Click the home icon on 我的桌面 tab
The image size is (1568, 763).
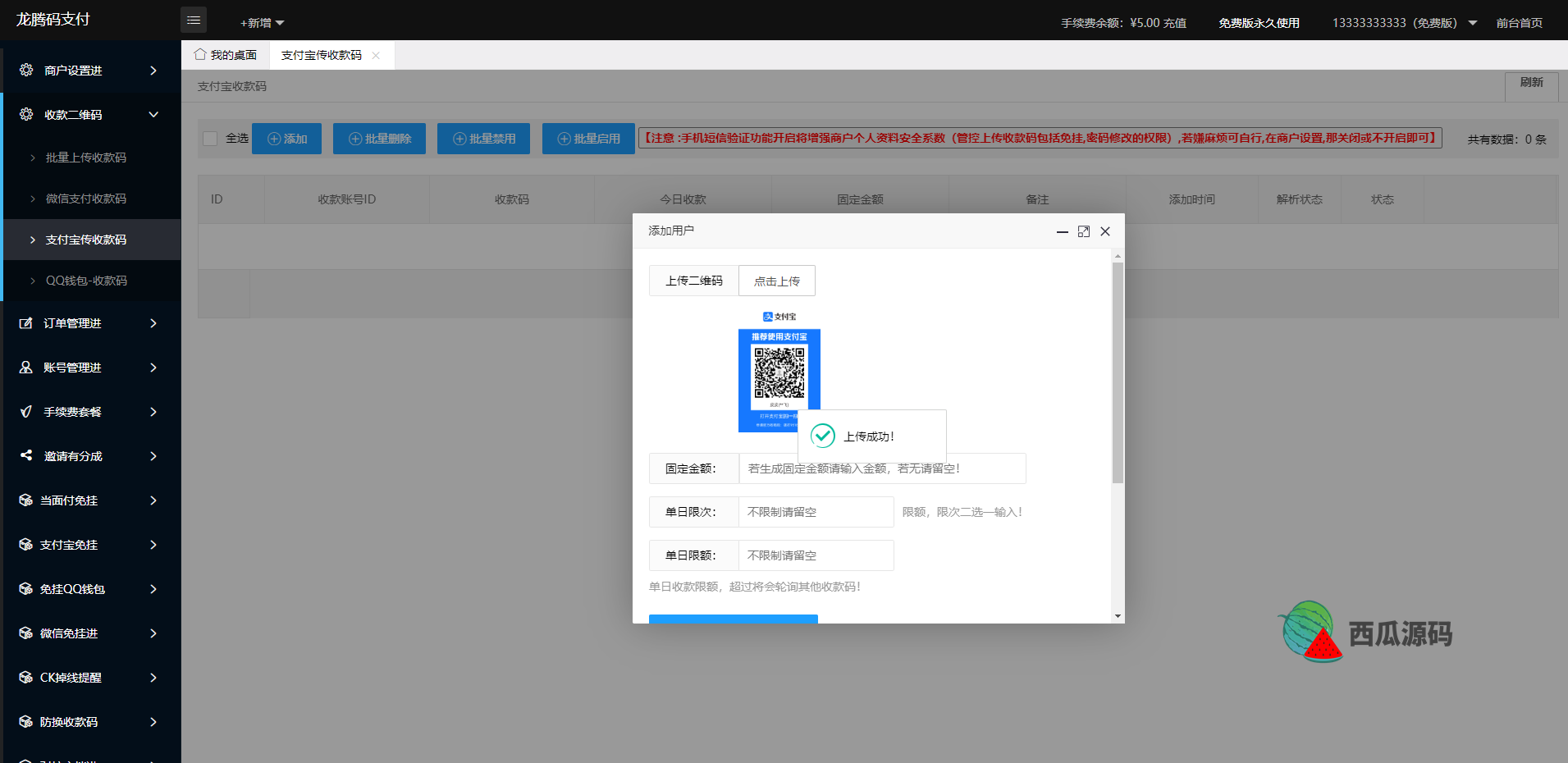click(x=200, y=54)
